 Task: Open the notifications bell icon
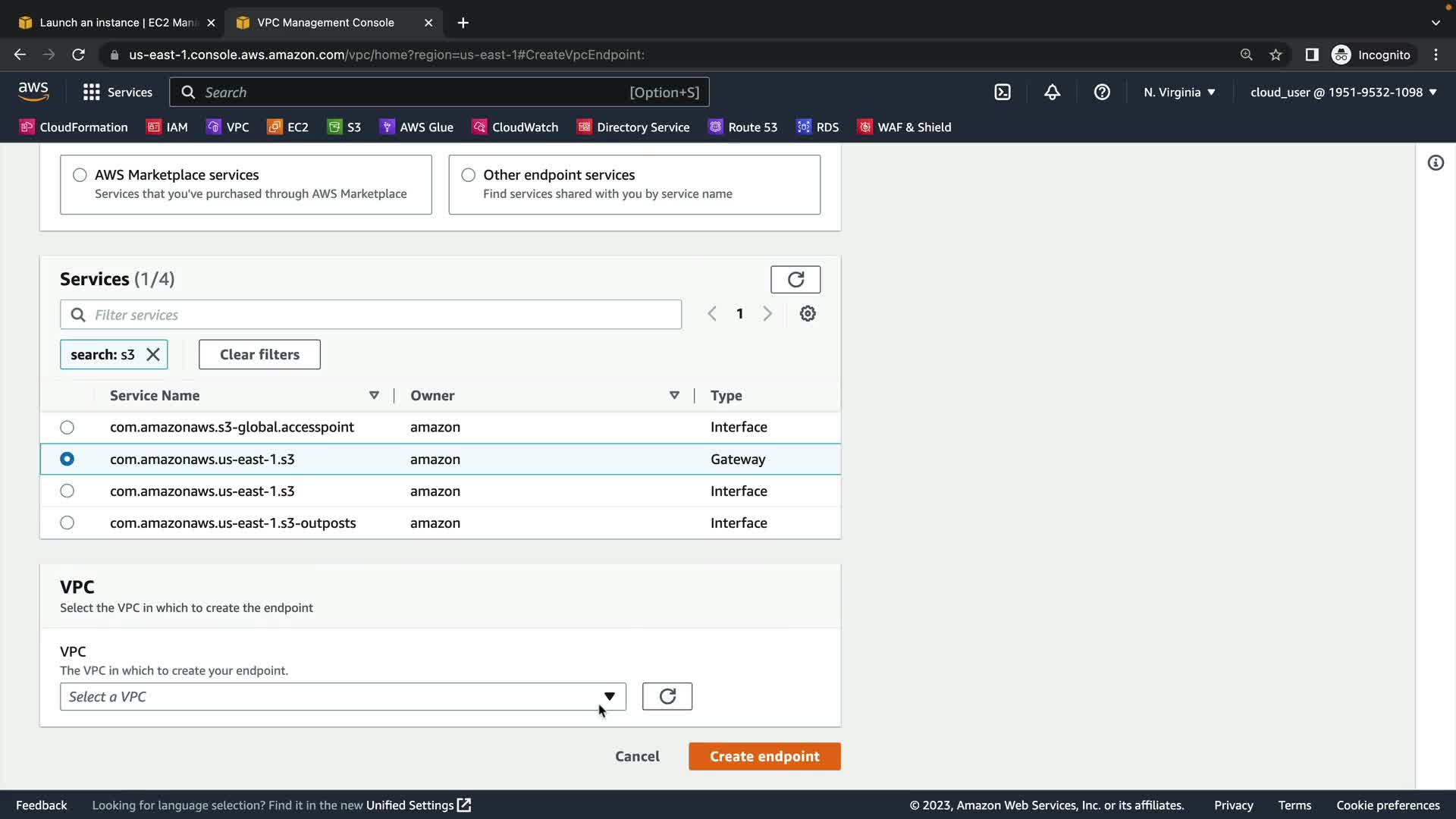pyautogui.click(x=1052, y=93)
